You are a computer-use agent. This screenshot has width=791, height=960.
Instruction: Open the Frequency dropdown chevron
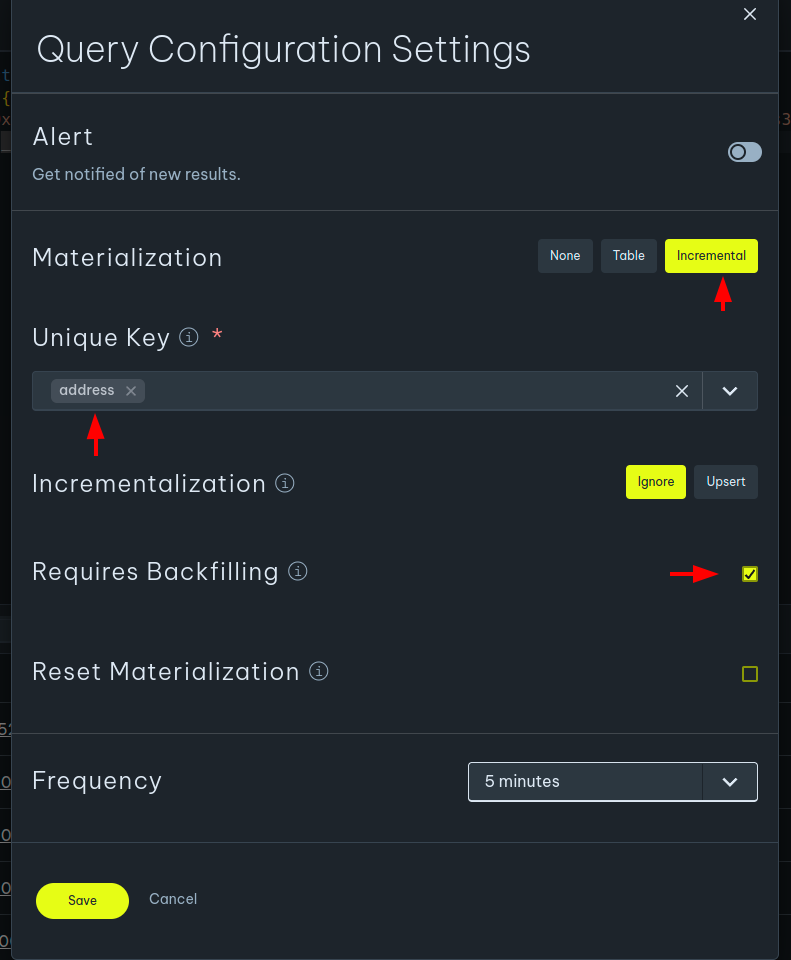[730, 782]
